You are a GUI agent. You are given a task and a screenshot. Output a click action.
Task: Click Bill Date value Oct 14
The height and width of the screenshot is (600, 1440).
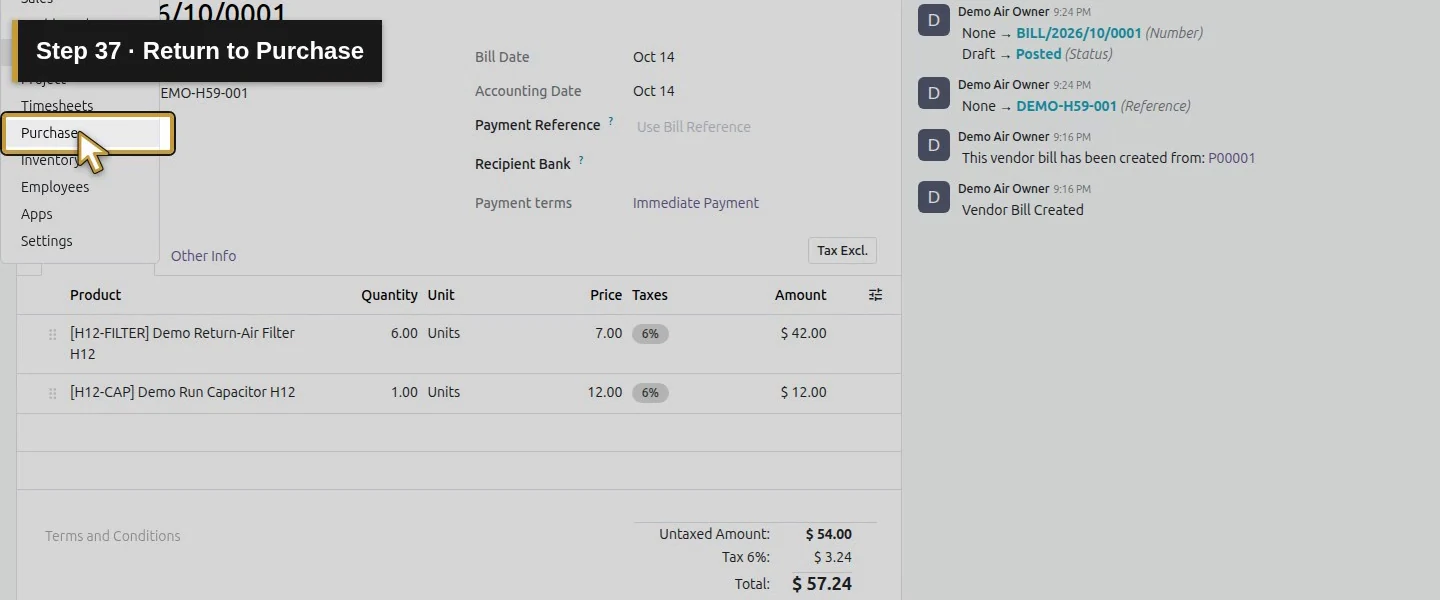654,57
